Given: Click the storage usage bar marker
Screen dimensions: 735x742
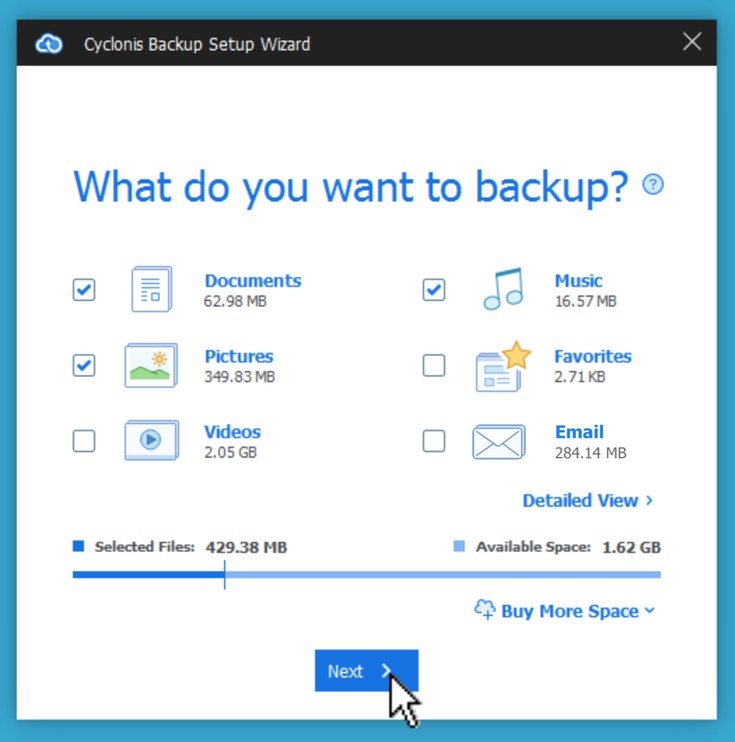Looking at the screenshot, I should coord(224,575).
